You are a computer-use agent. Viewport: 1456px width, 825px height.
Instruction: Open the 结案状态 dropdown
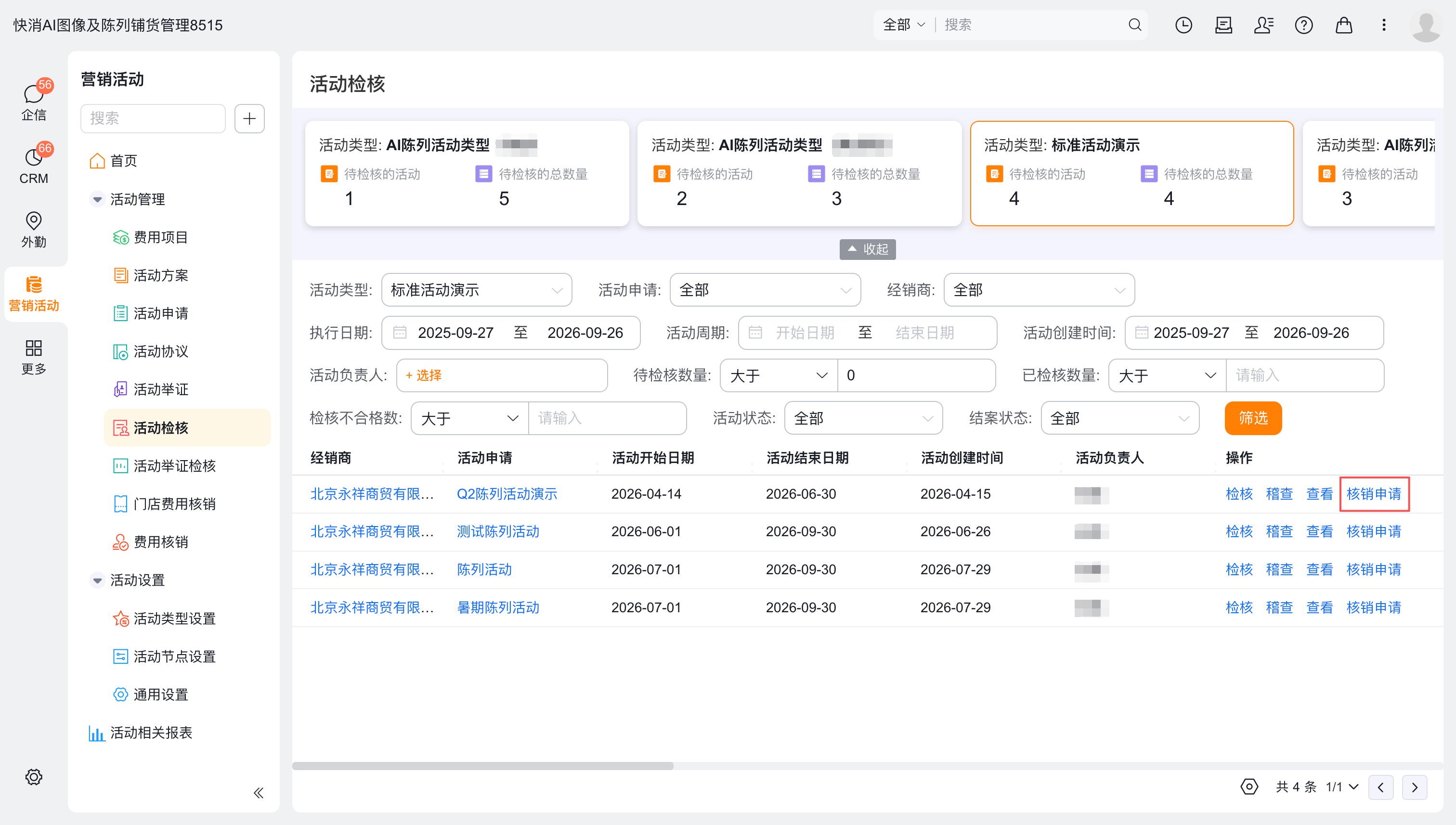pos(1120,418)
